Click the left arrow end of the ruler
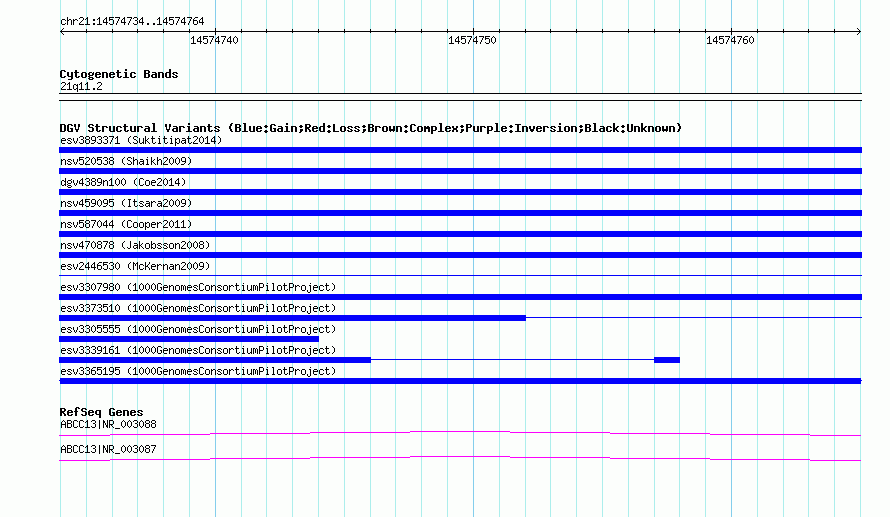890x517 pixels. pos(62,31)
